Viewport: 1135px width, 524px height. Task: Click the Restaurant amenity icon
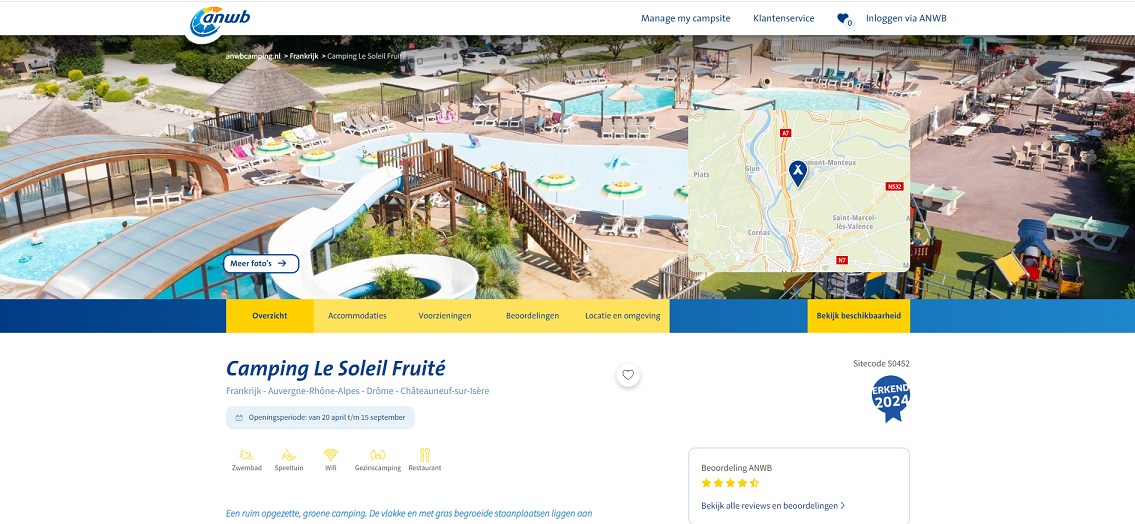point(425,455)
